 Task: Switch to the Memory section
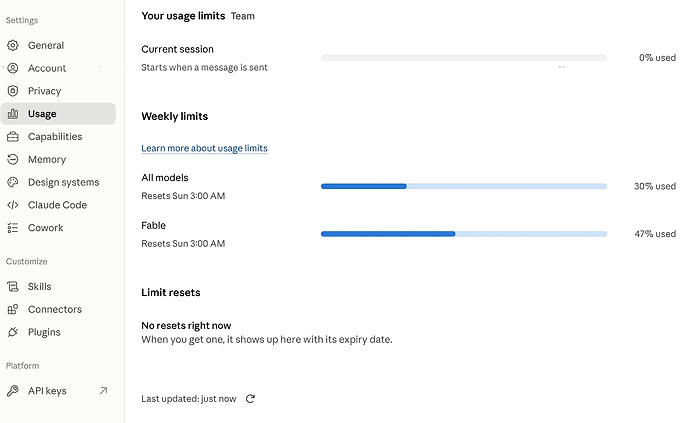pos(58,159)
